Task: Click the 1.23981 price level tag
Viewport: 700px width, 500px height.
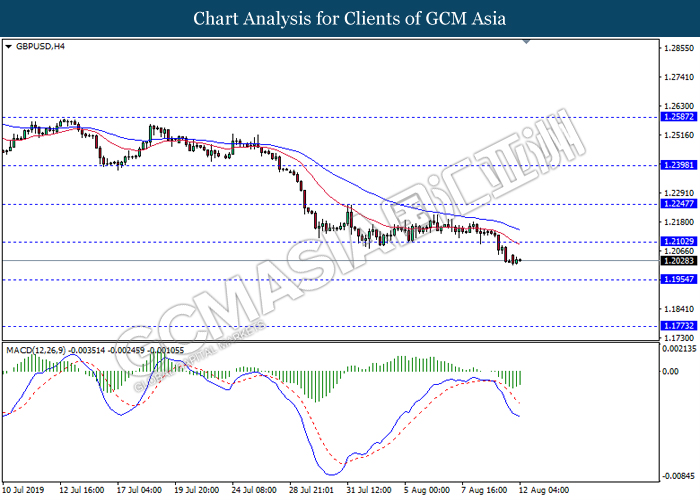Action: pyautogui.click(x=678, y=166)
